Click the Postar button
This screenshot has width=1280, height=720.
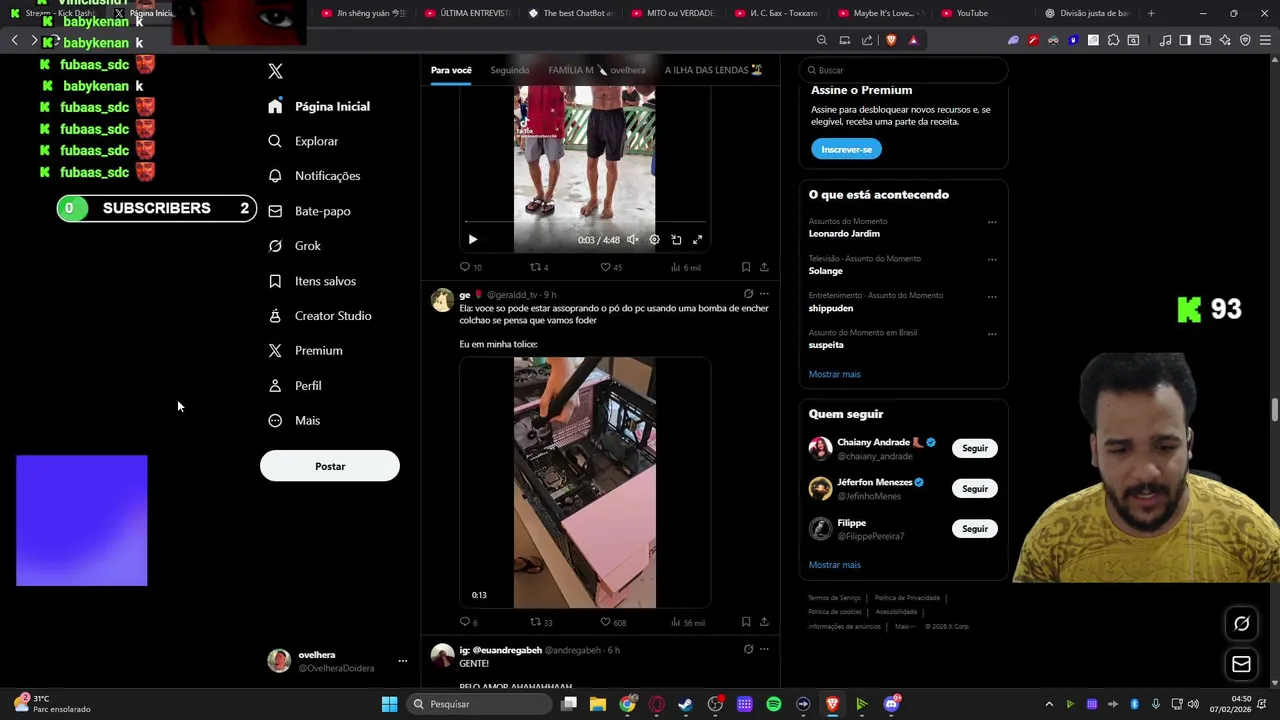[330, 466]
